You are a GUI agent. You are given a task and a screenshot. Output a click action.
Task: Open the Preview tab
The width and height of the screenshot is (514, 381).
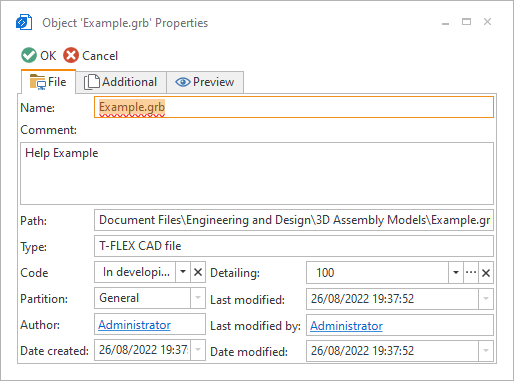pos(205,82)
